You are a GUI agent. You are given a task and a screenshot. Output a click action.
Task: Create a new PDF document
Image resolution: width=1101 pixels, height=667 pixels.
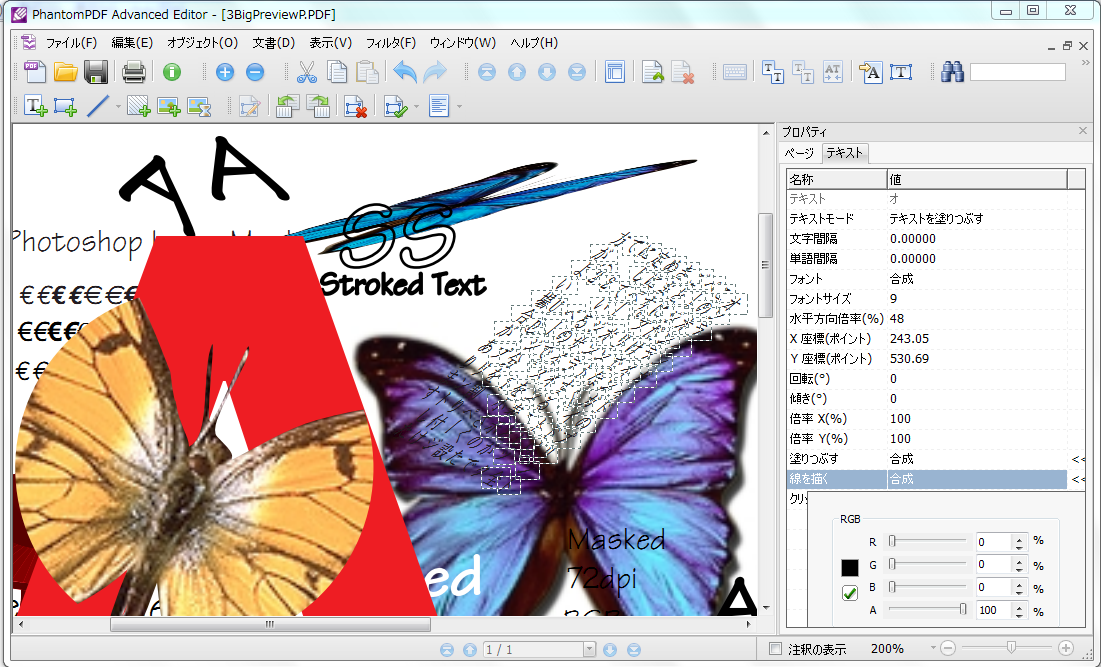point(34,72)
